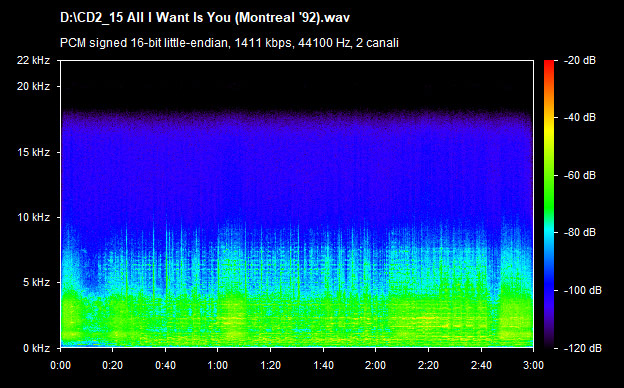Click the 5 kHz frequency axis label

(x=36, y=283)
